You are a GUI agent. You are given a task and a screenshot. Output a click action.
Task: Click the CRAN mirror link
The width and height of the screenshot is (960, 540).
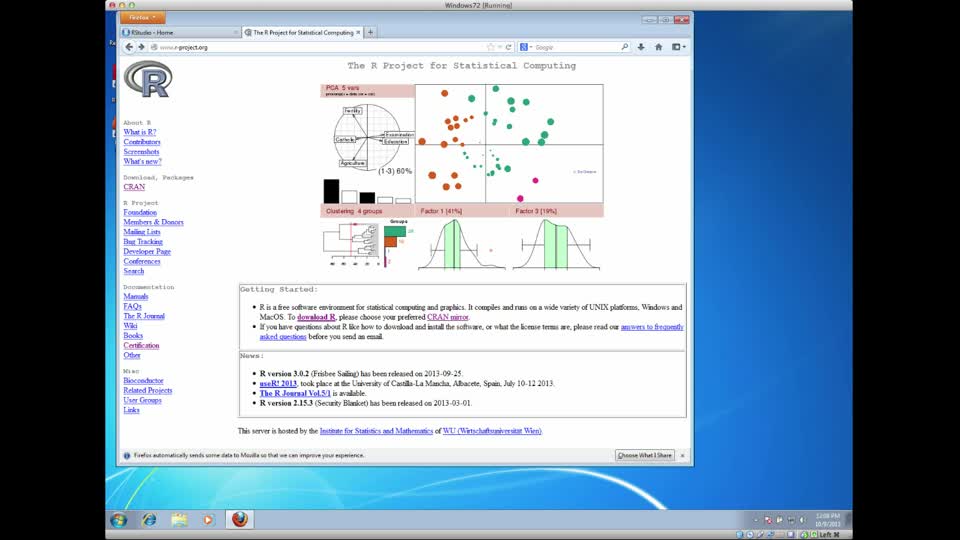(448, 317)
